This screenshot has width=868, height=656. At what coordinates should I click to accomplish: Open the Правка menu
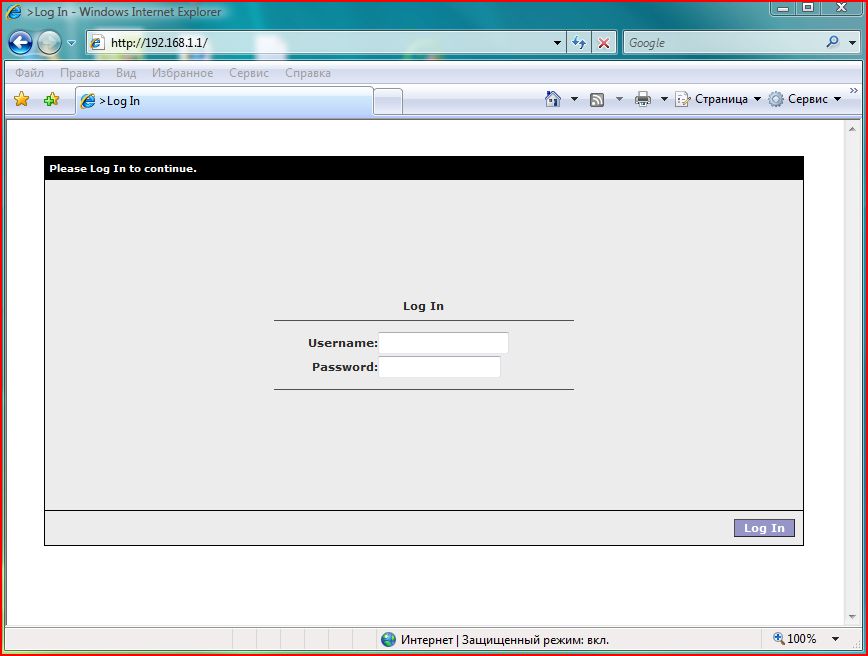tap(80, 73)
